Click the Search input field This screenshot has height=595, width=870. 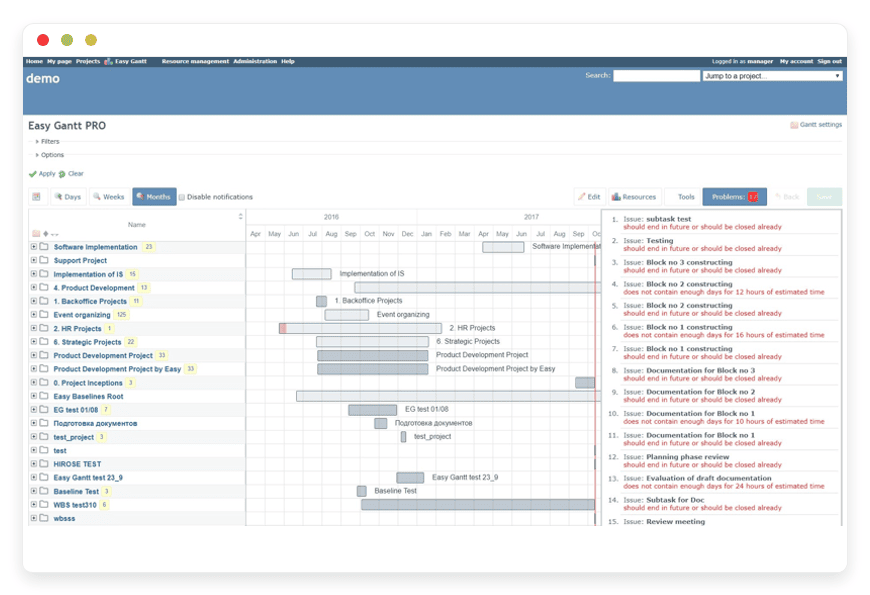pyautogui.click(x=656, y=75)
